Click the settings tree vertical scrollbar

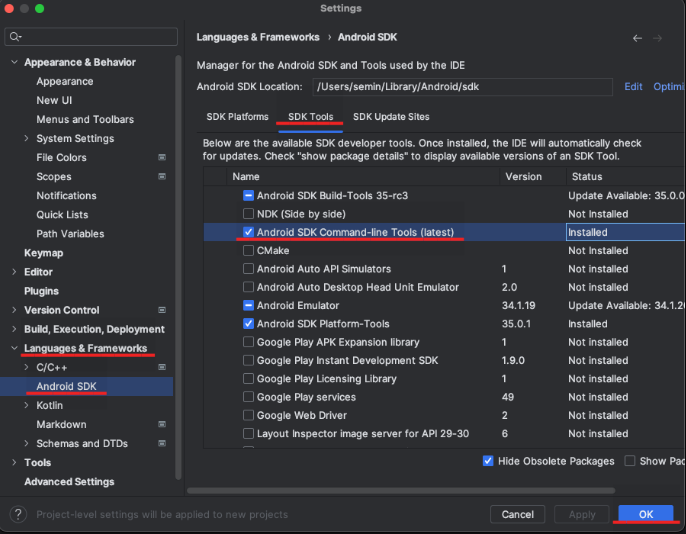(x=178, y=268)
